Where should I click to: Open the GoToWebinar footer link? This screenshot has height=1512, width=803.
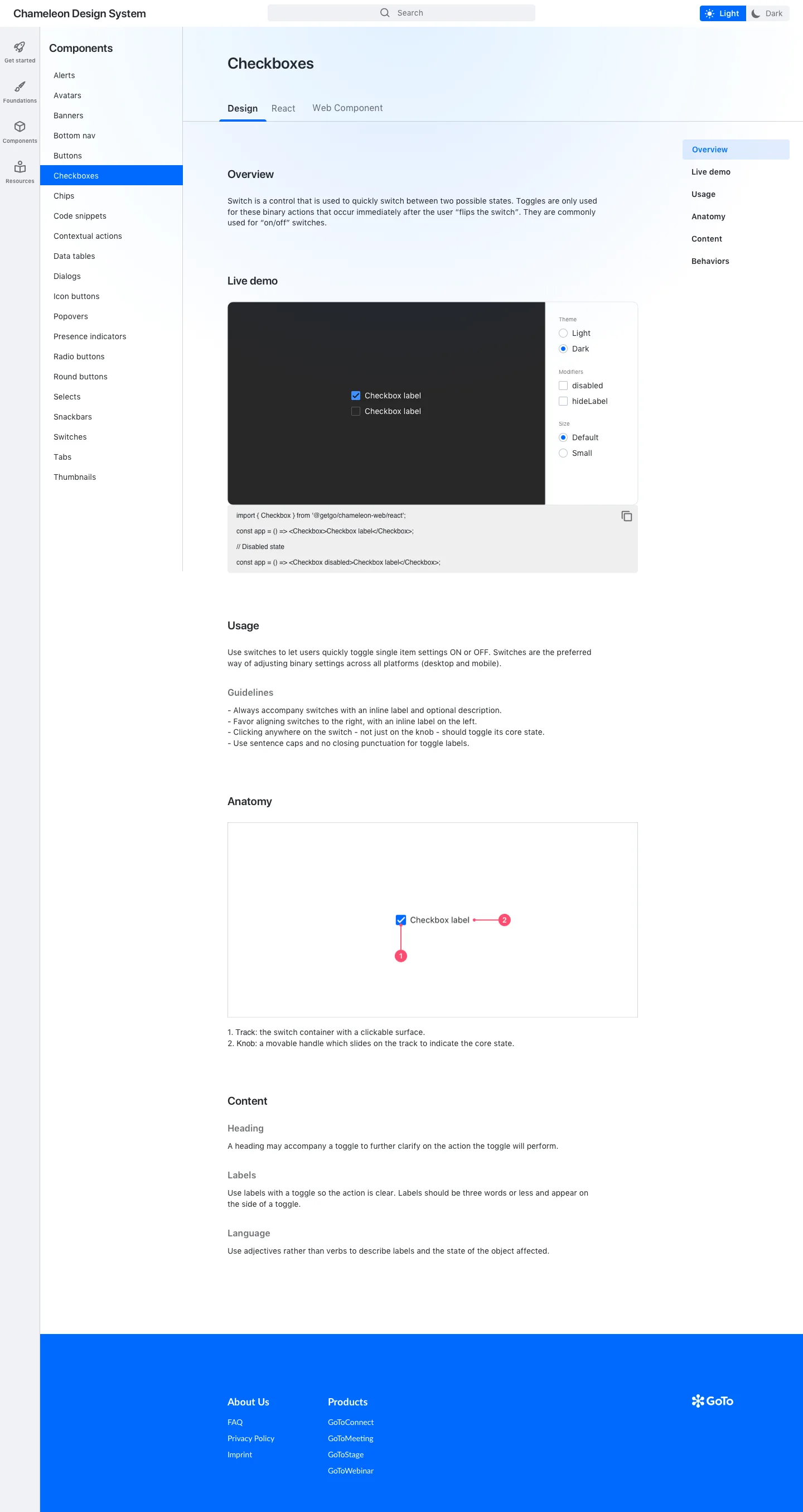351,1470
